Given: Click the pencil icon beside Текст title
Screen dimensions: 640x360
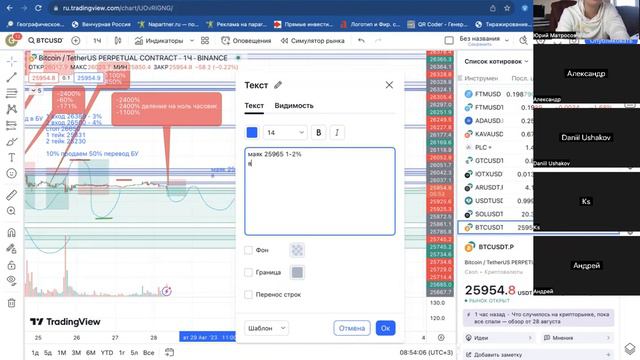Looking at the screenshot, I should tap(278, 85).
